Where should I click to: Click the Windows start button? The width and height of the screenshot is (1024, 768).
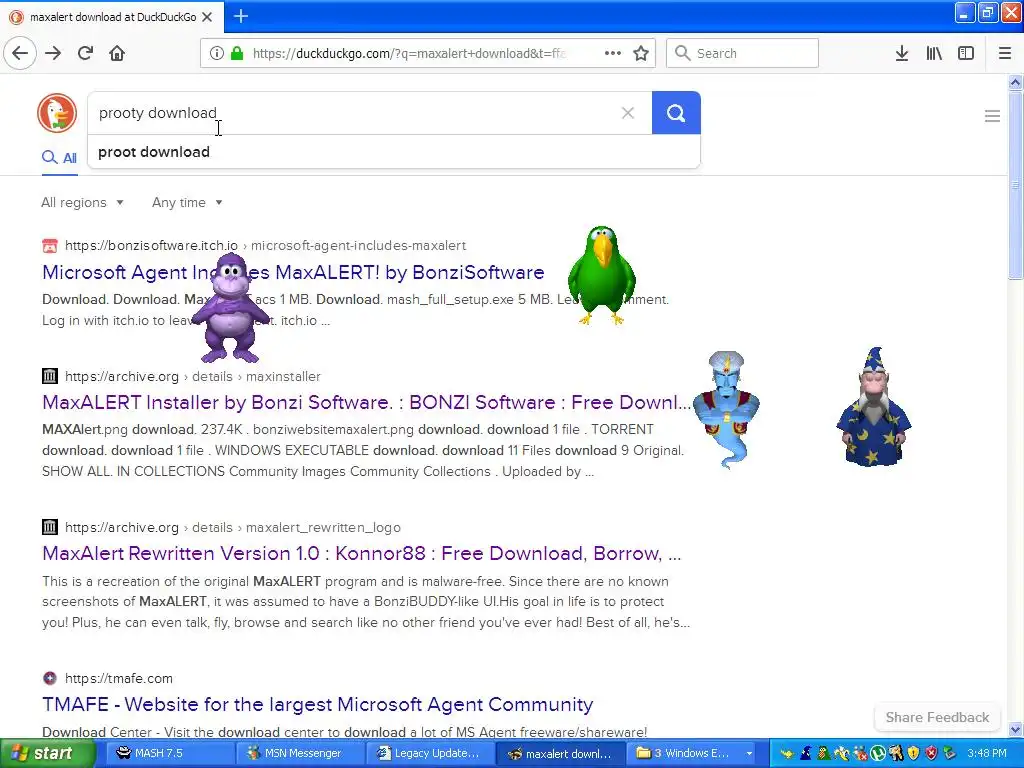tap(46, 753)
